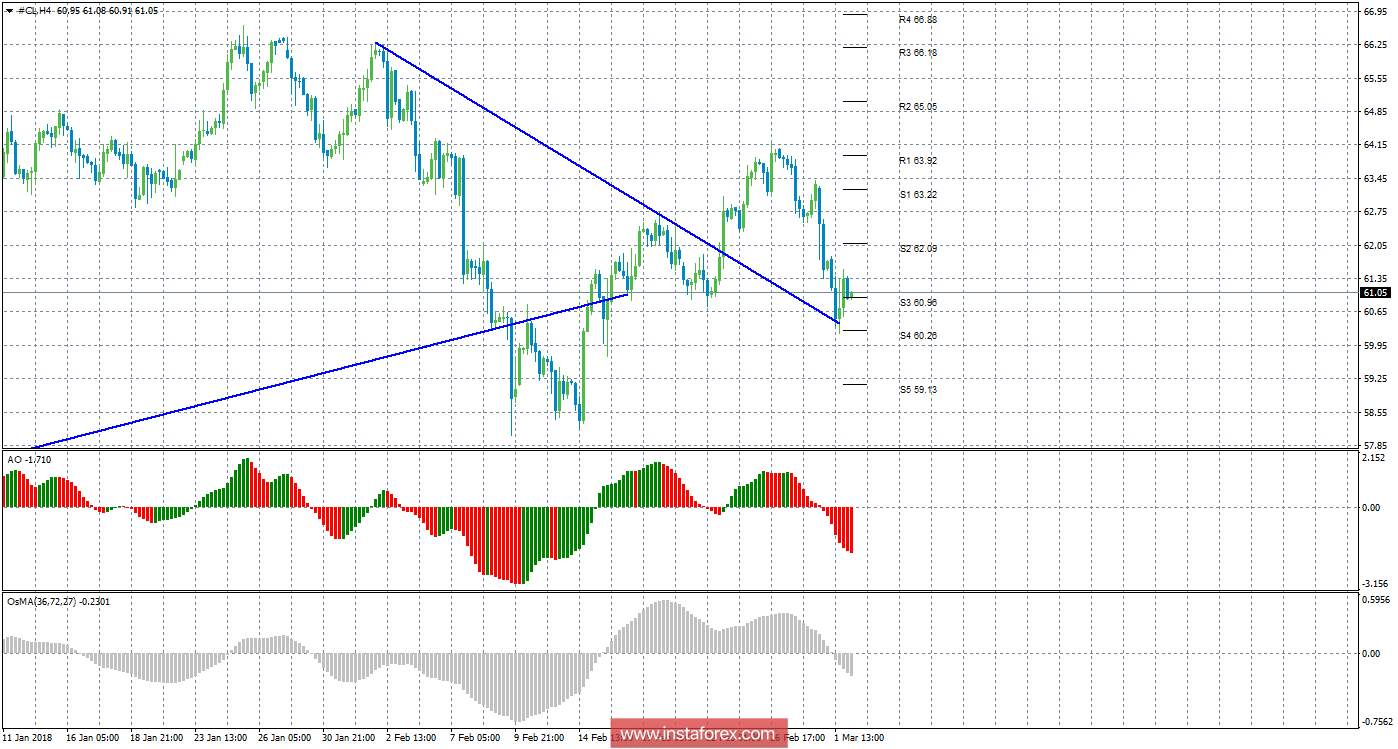Click 62.05 on the price scale

click(x=1376, y=245)
